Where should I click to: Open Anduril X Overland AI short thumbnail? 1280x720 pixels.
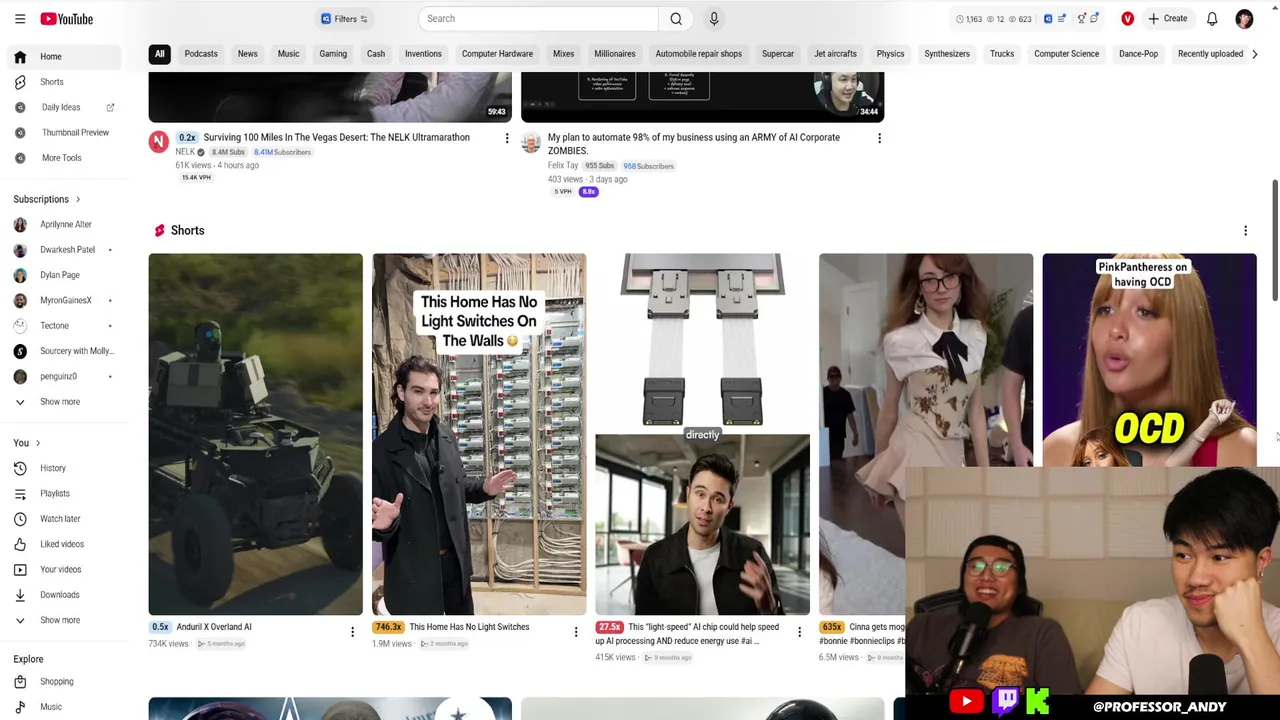point(256,434)
